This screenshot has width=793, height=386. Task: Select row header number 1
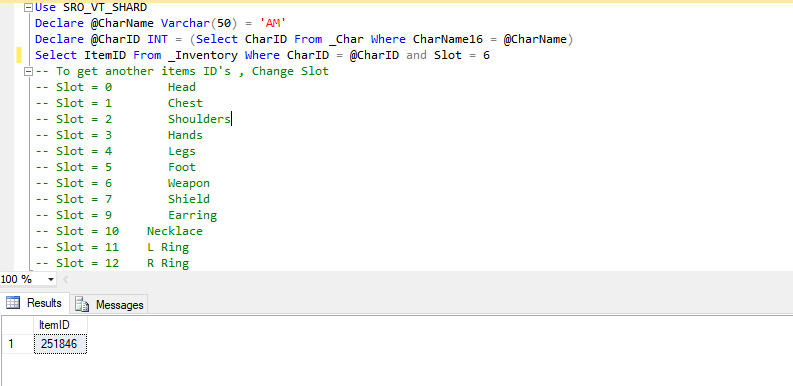(17, 344)
